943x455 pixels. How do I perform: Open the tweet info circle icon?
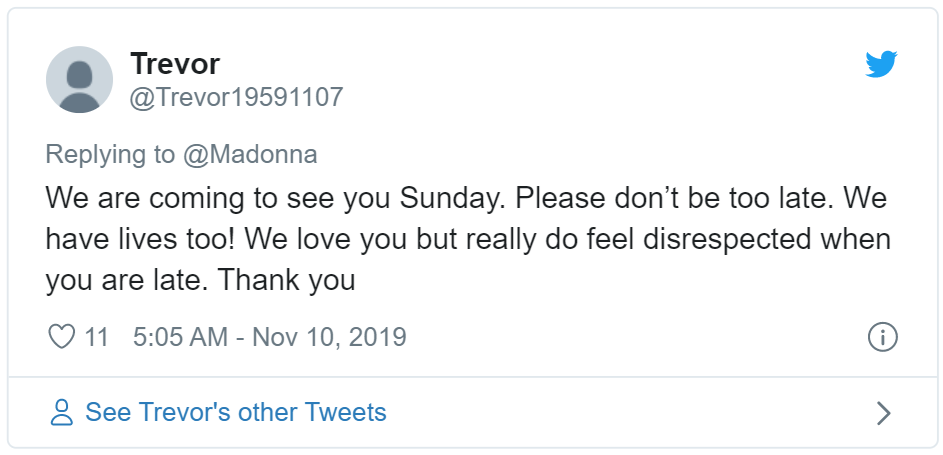pos(882,337)
